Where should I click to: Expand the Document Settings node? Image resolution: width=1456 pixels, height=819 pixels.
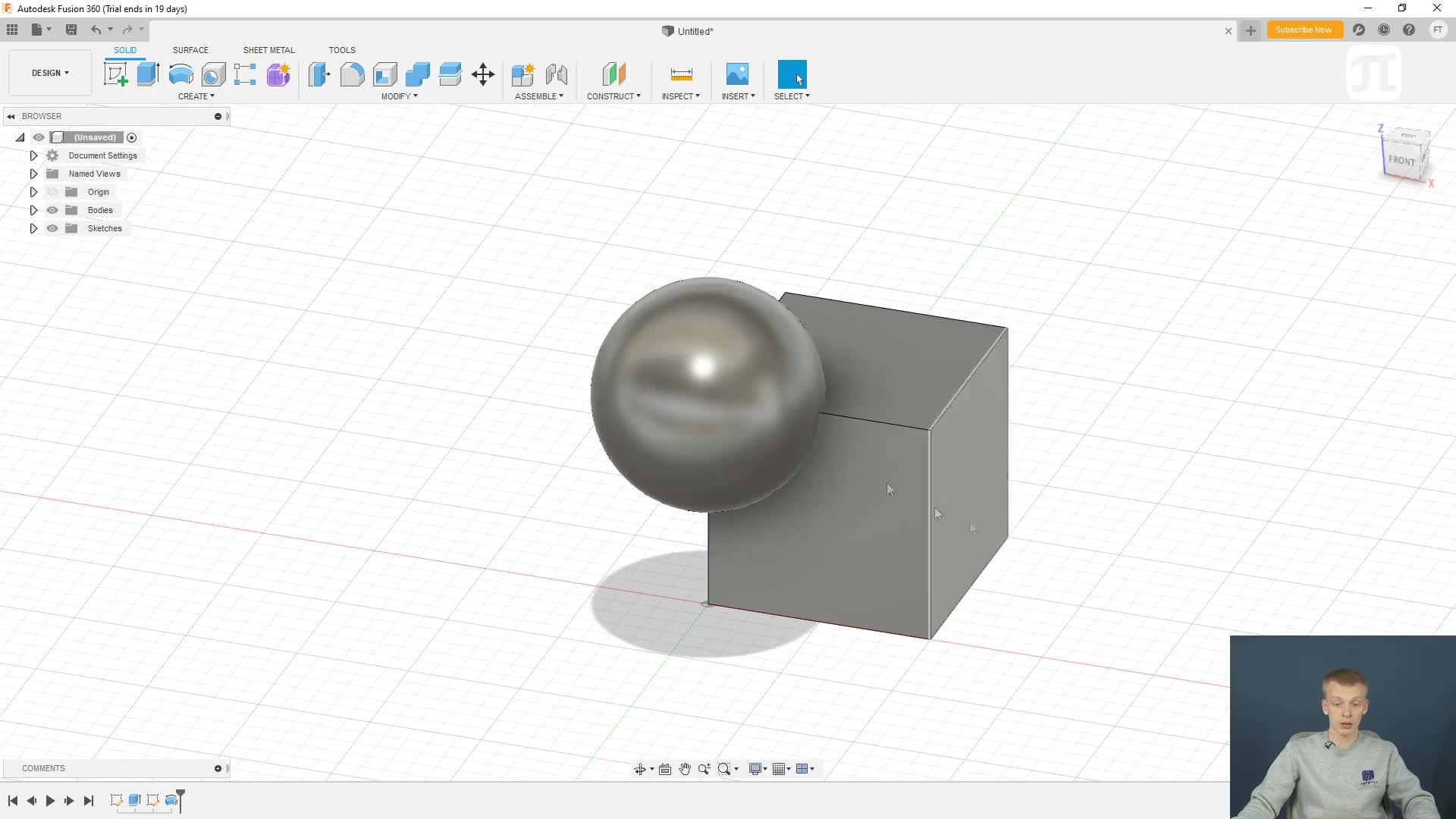coord(33,155)
